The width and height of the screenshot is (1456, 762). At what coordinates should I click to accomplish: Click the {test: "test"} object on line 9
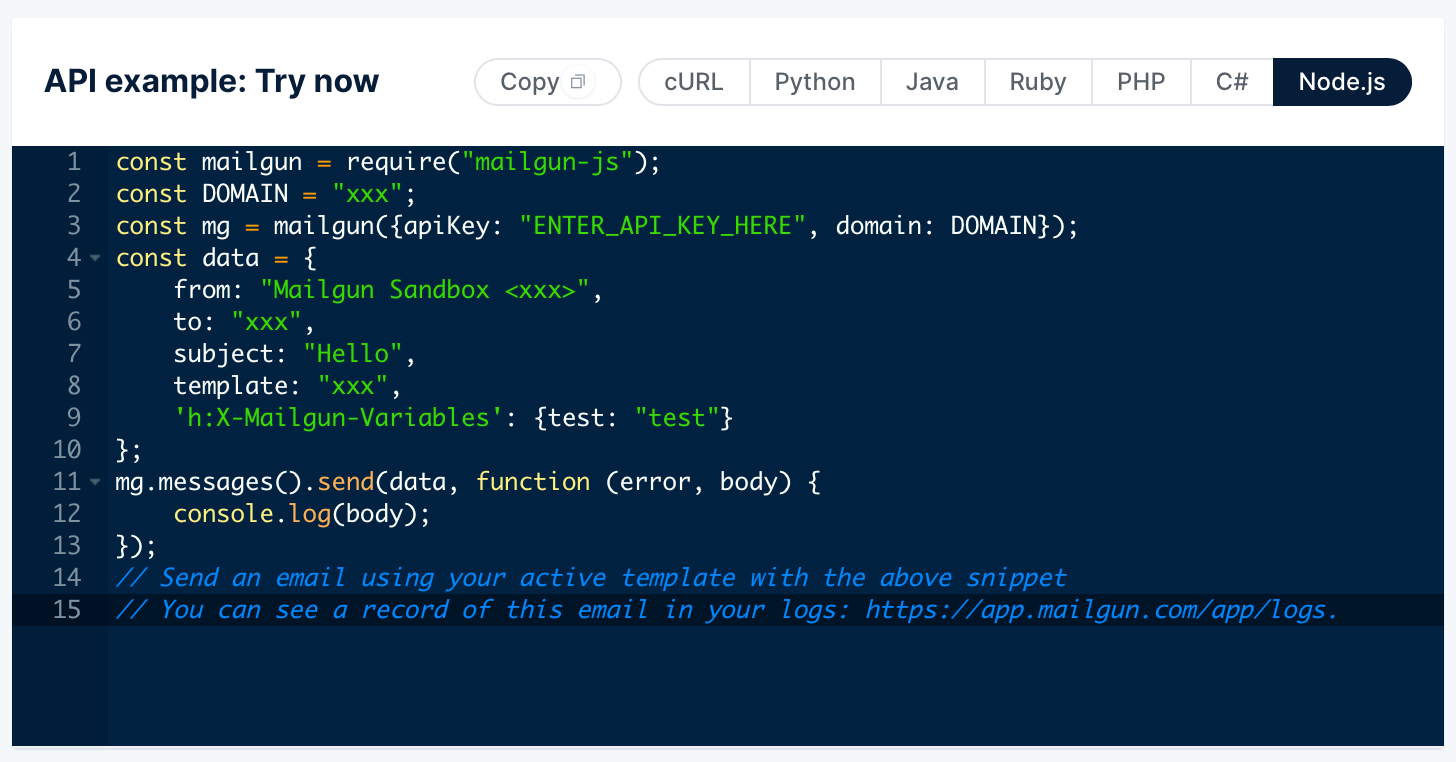(x=634, y=418)
